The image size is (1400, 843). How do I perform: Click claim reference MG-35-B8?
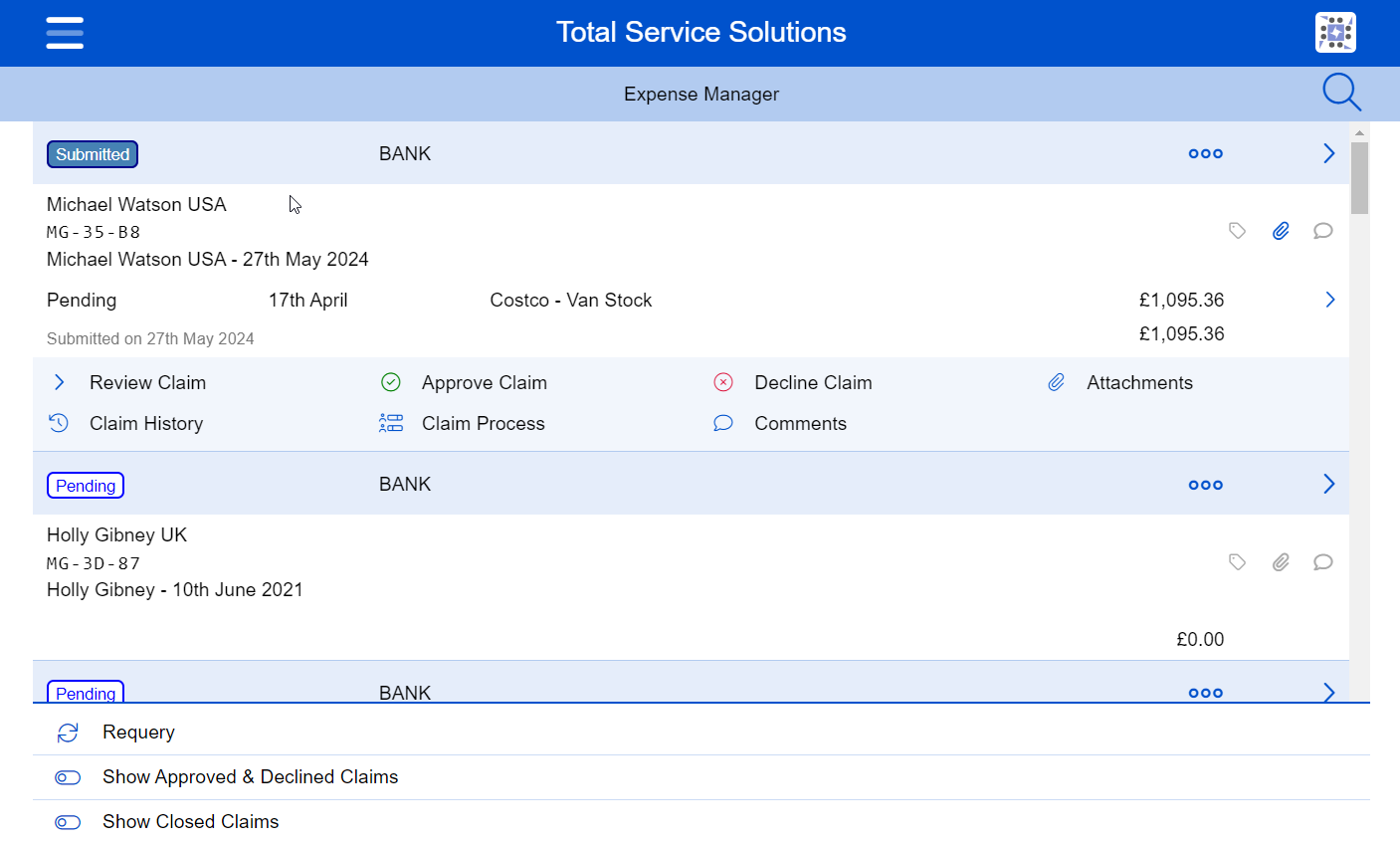[94, 232]
